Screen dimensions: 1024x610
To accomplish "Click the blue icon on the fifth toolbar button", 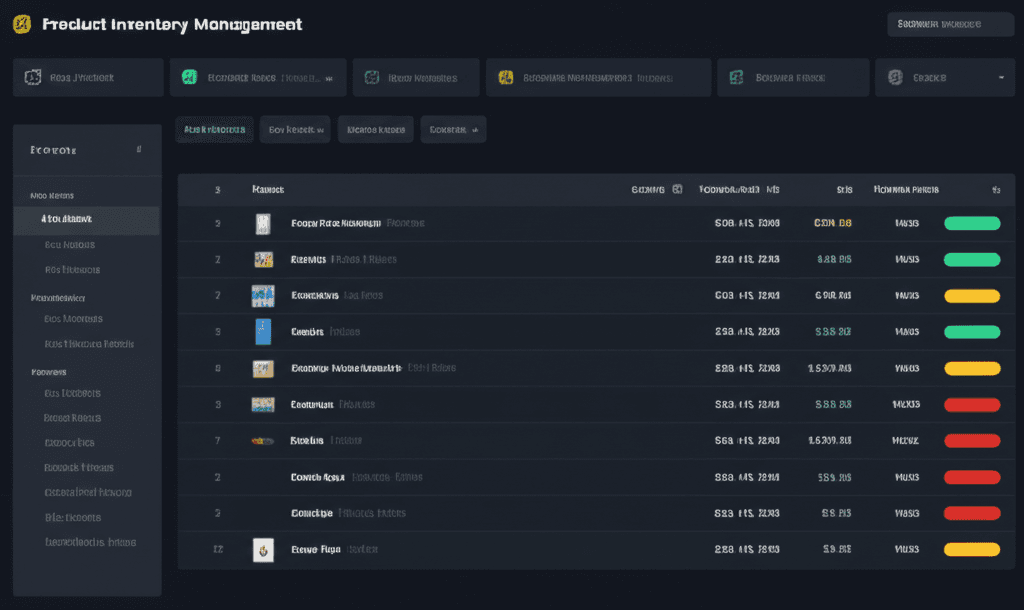I will point(737,78).
